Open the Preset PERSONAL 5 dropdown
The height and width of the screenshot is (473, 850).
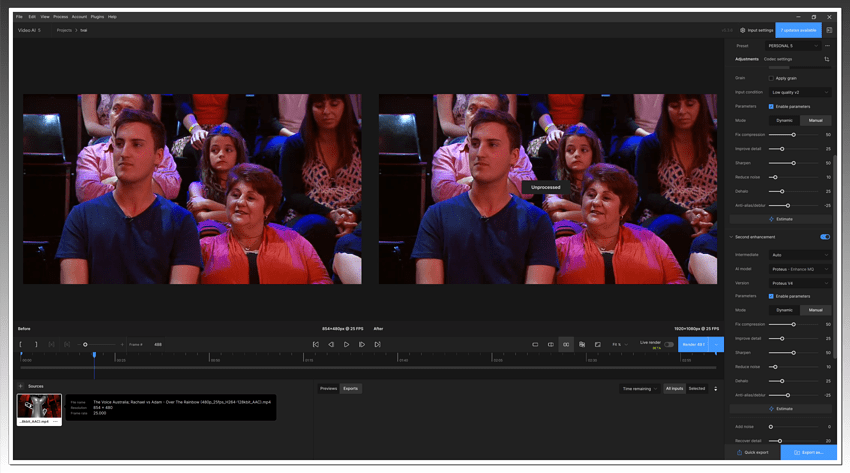[793, 46]
